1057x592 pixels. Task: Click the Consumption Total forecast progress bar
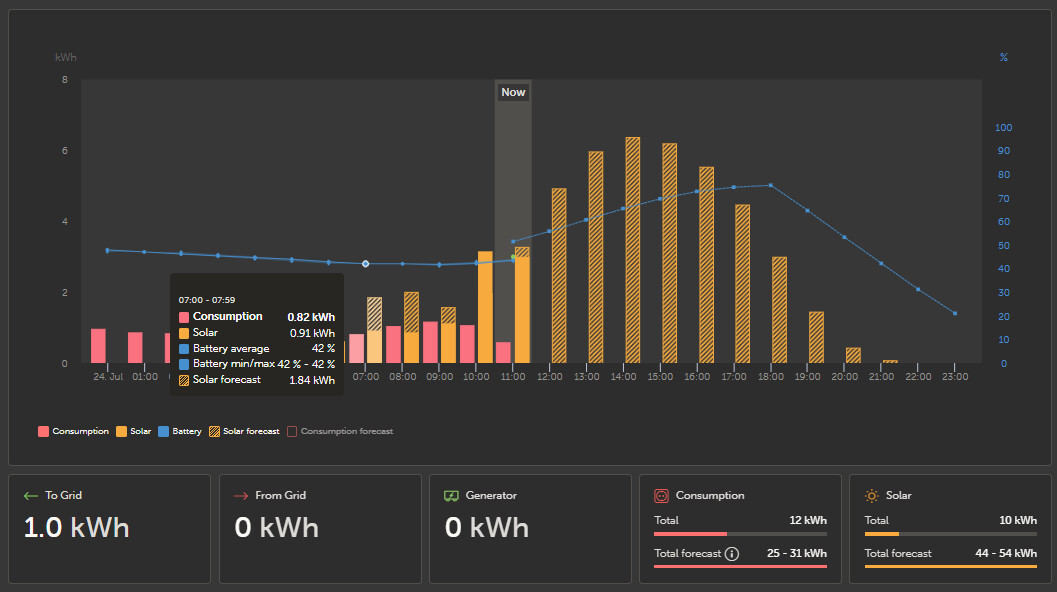point(740,567)
